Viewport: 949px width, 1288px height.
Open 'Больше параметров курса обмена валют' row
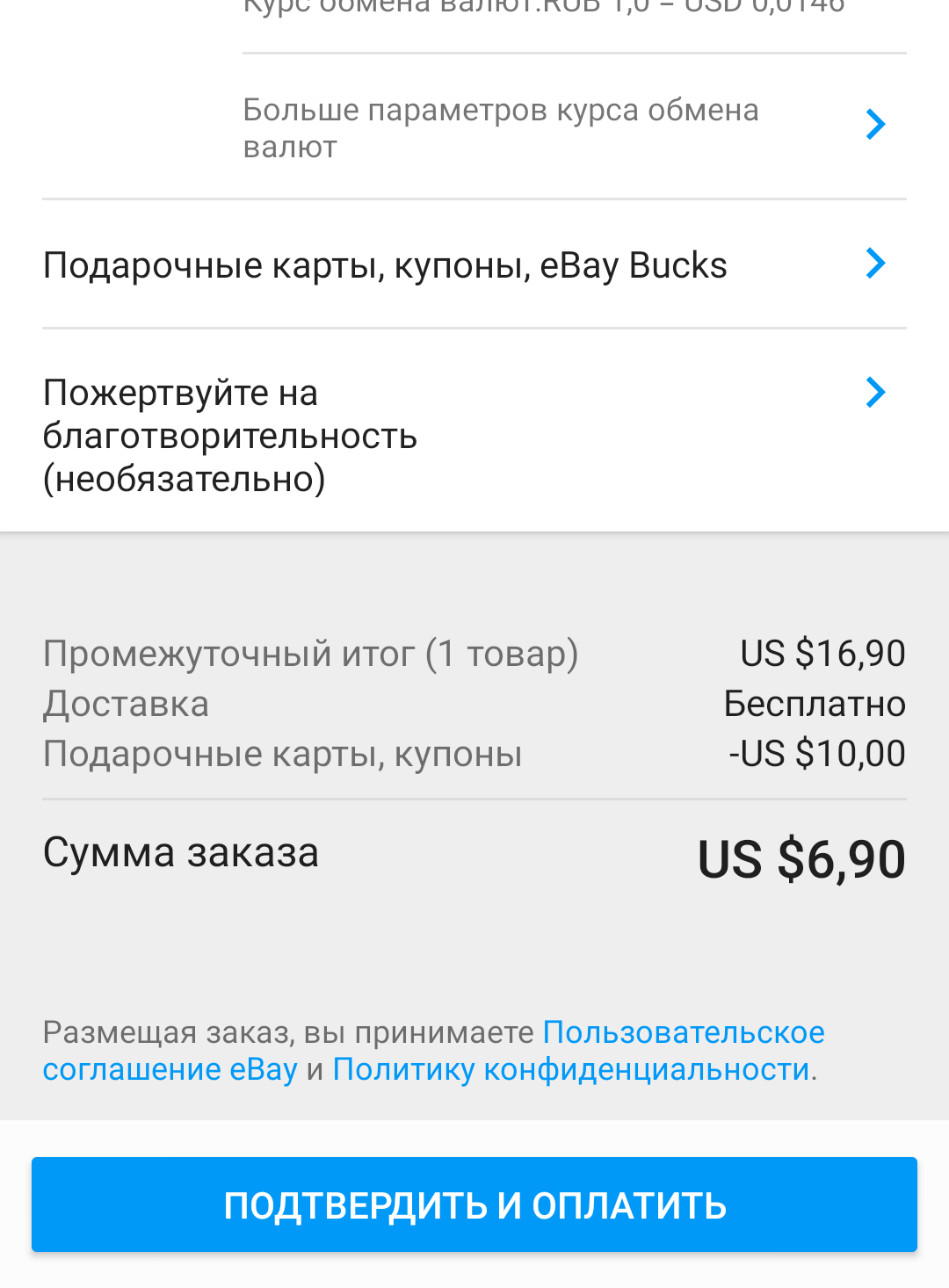575,127
